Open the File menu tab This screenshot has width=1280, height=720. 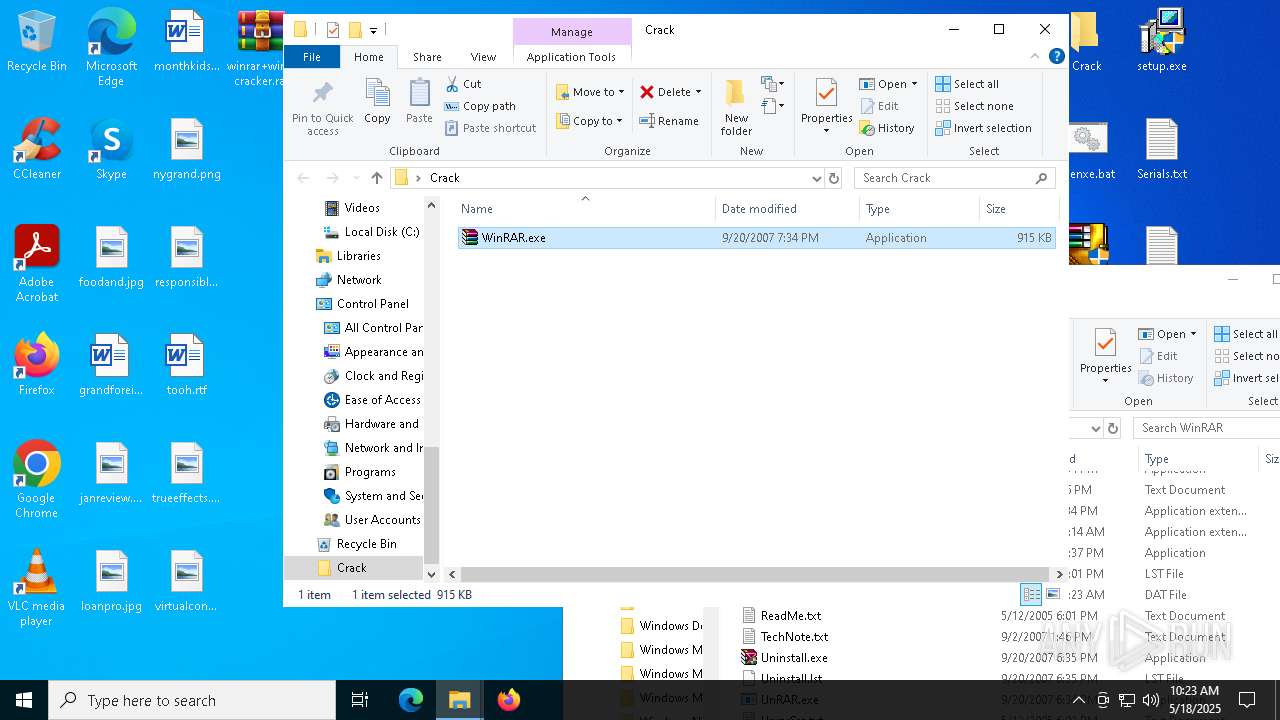point(312,57)
